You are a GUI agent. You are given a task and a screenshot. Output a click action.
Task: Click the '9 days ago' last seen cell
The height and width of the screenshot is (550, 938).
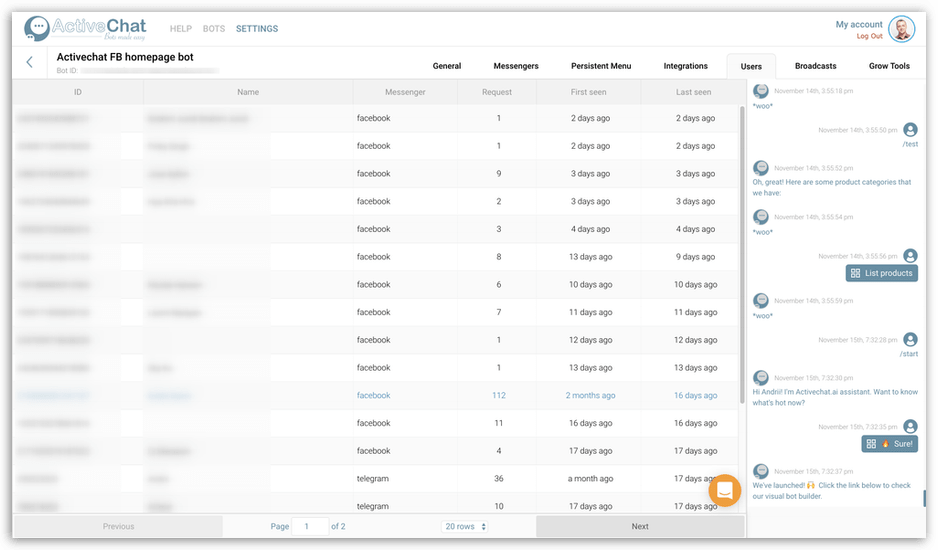[x=695, y=257]
